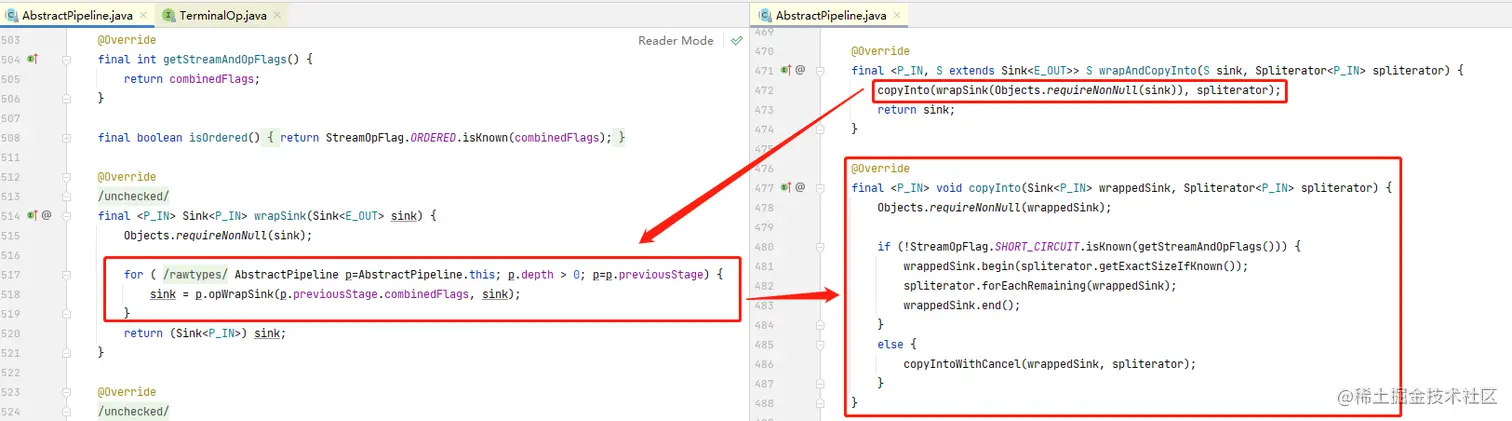
Task: Click the Reader Mode label
Action: point(676,41)
